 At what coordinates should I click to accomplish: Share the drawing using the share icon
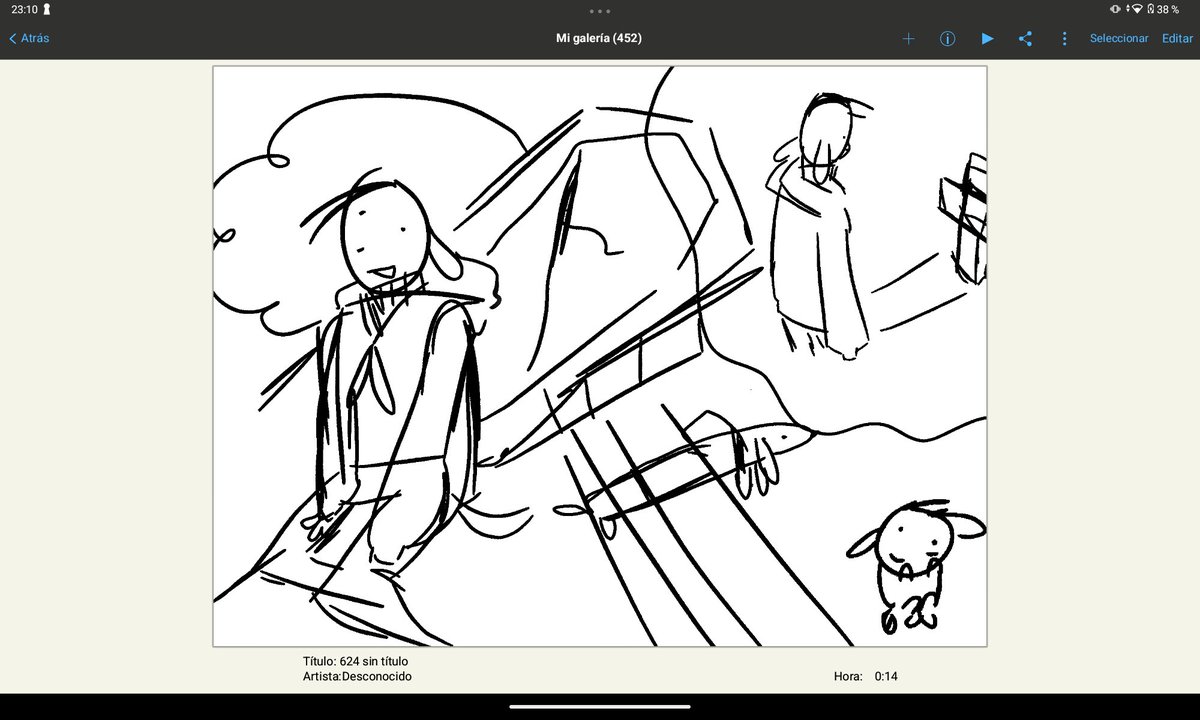coord(1026,38)
